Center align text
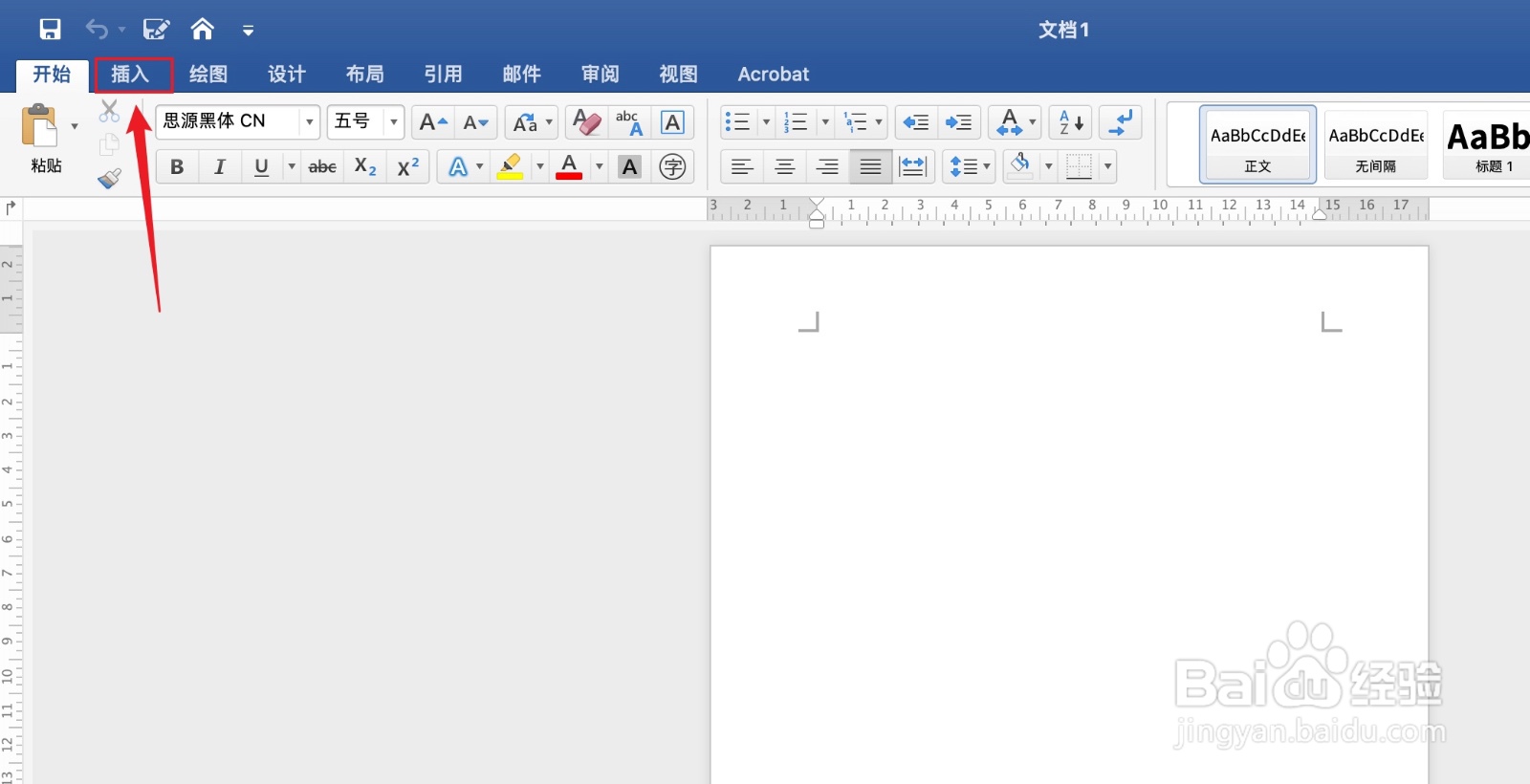This screenshot has width=1530, height=784. tap(785, 166)
